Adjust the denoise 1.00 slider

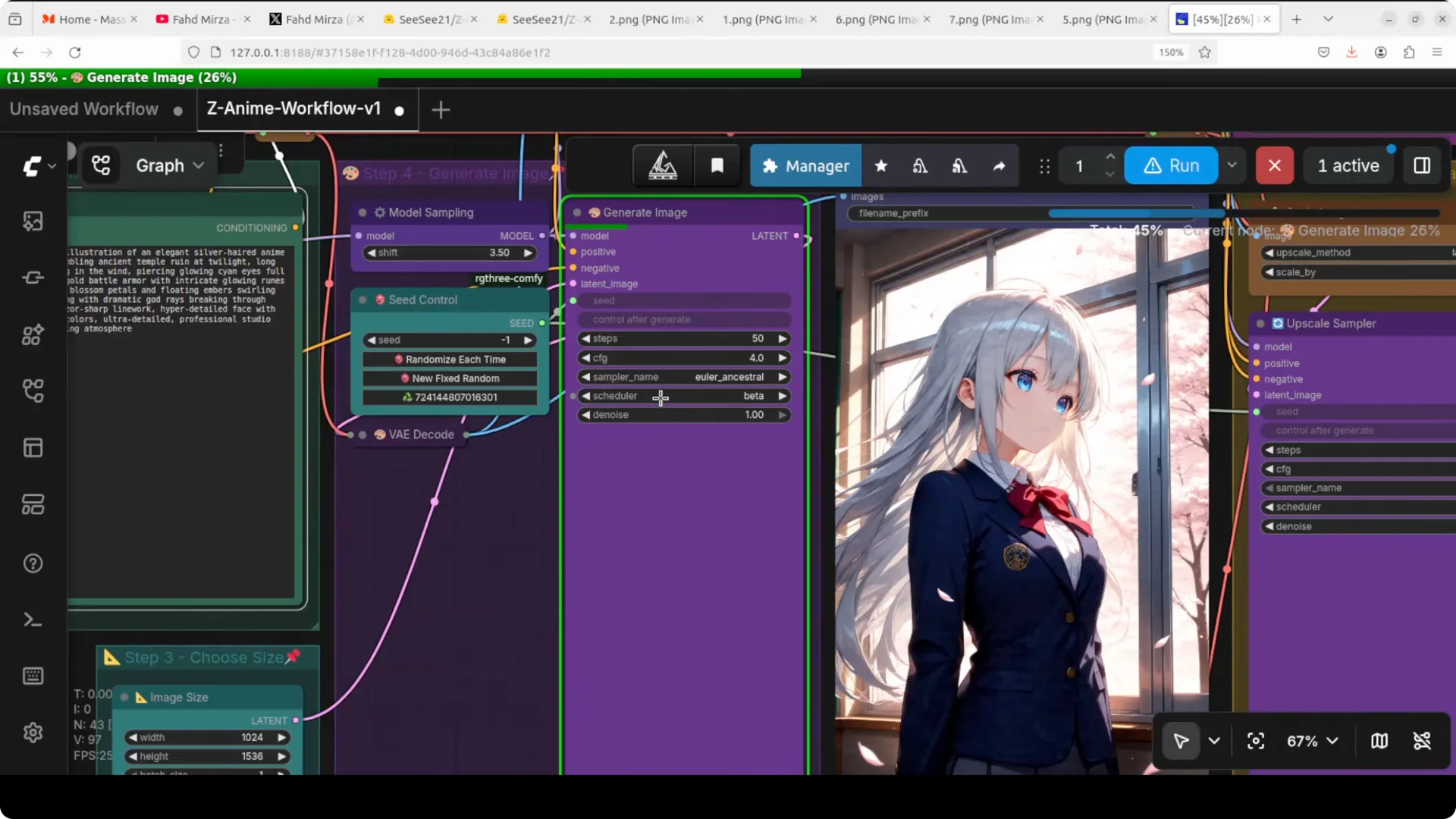click(684, 415)
